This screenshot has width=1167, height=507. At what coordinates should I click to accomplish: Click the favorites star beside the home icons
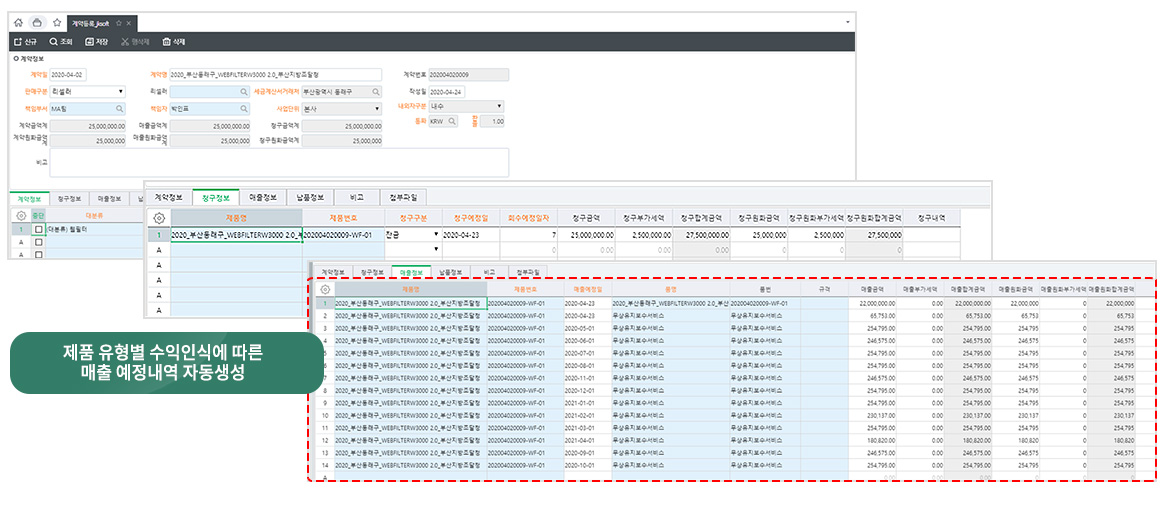click(x=57, y=23)
